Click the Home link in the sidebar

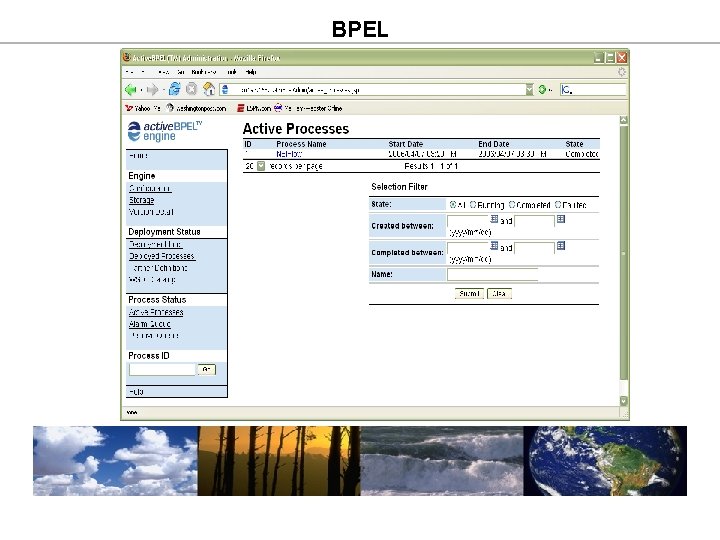click(x=138, y=156)
